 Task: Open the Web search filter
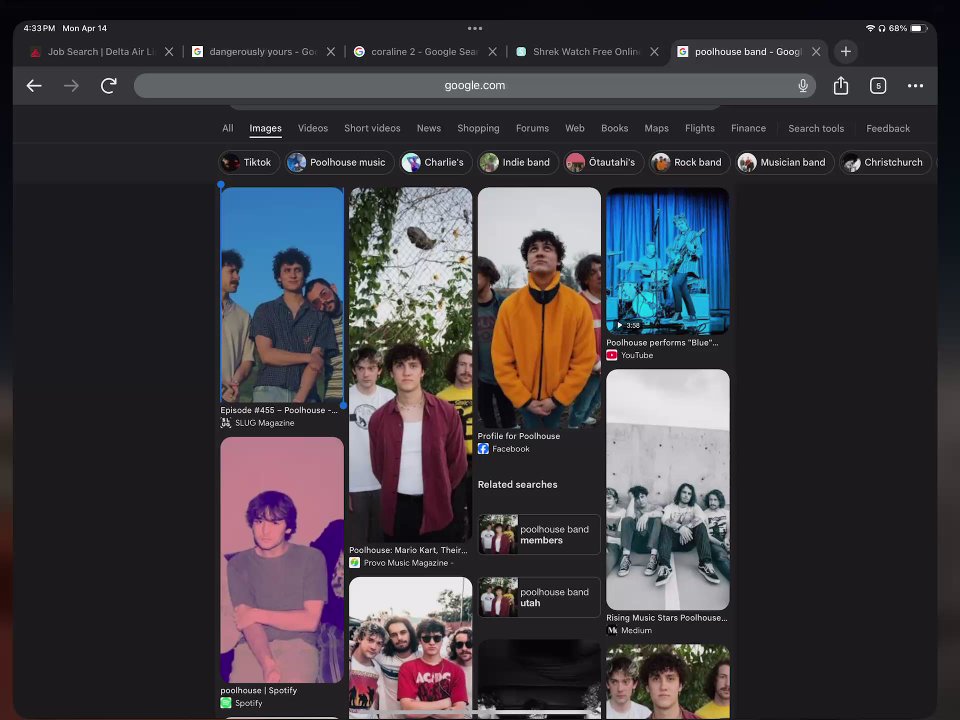click(574, 128)
